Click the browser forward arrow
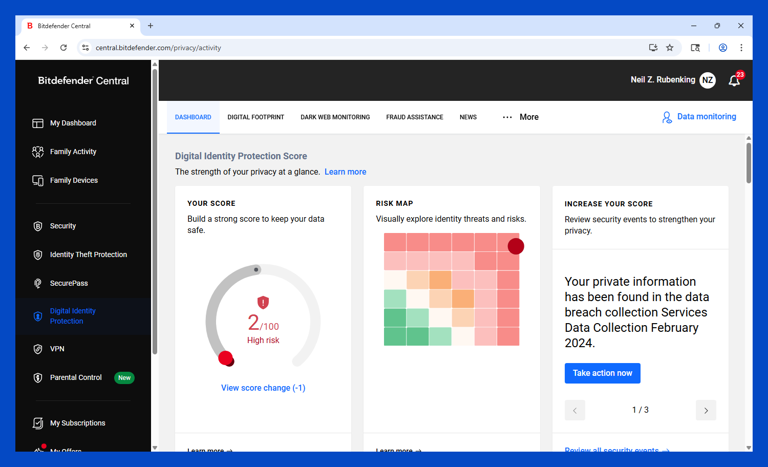 (x=45, y=48)
